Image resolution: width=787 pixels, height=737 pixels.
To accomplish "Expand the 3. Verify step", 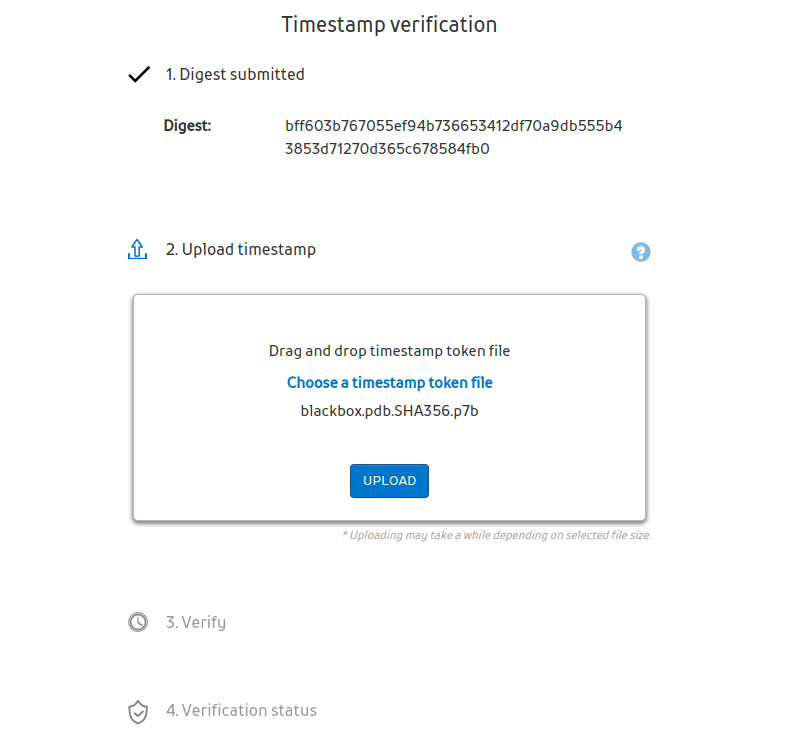I will click(x=196, y=622).
